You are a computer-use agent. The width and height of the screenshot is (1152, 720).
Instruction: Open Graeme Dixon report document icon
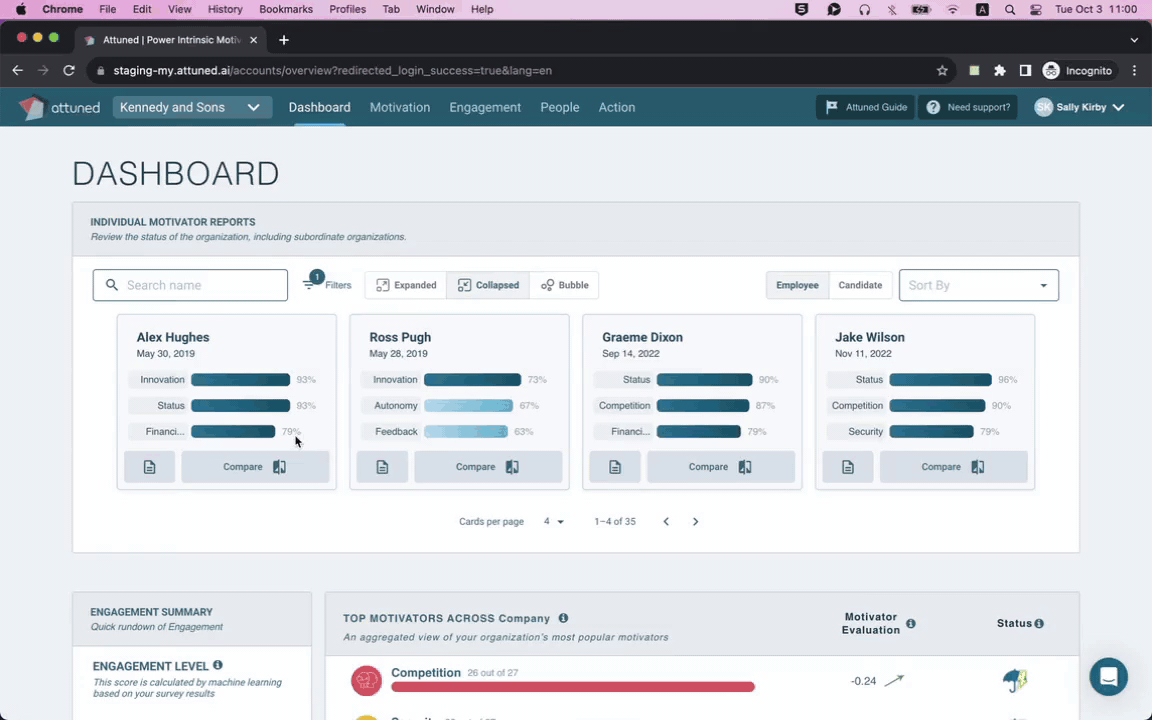click(615, 467)
